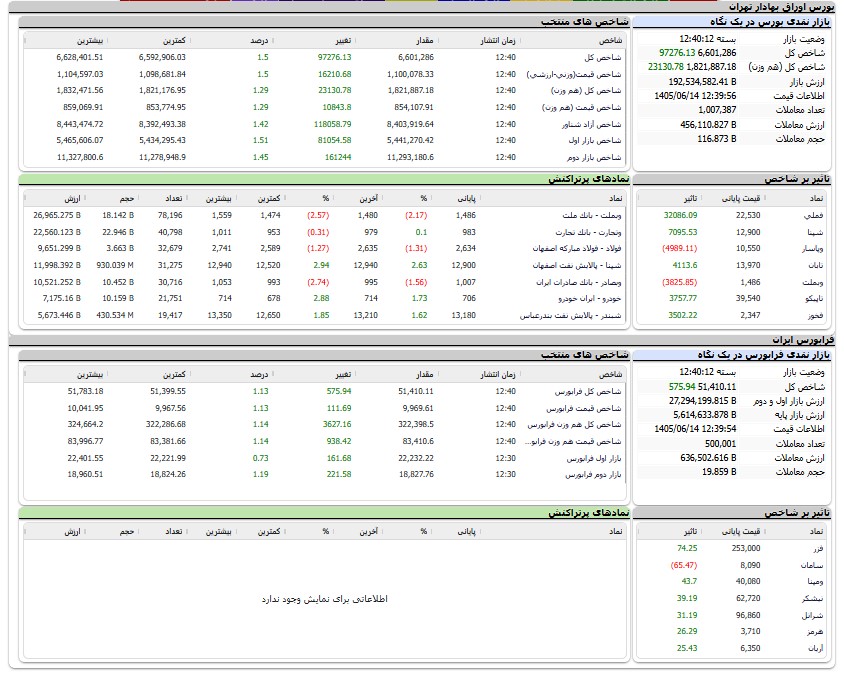Open 'وبصادر - بانک صادرات ایران' symbol link
This screenshot has height=675, width=844.
click(x=579, y=283)
